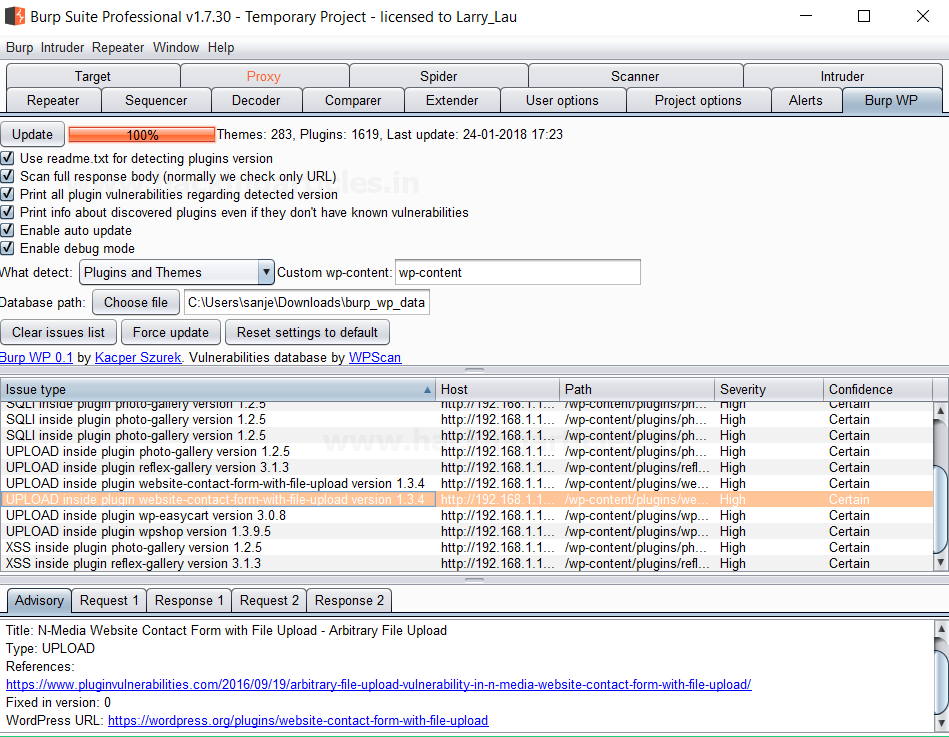The height and width of the screenshot is (737, 949).
Task: Click the Burp Suite logo icon in title bar
Action: (x=15, y=16)
